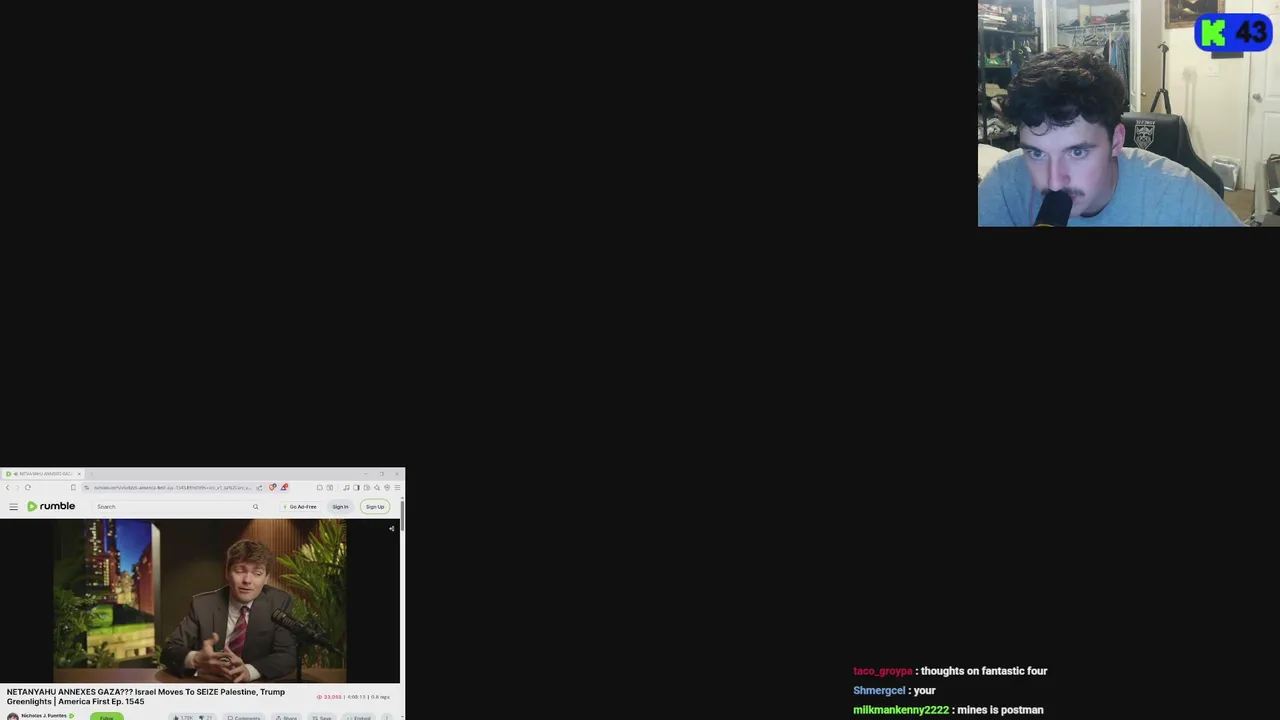
Task: Click the Brave Rewards triangle icon
Action: tap(284, 487)
